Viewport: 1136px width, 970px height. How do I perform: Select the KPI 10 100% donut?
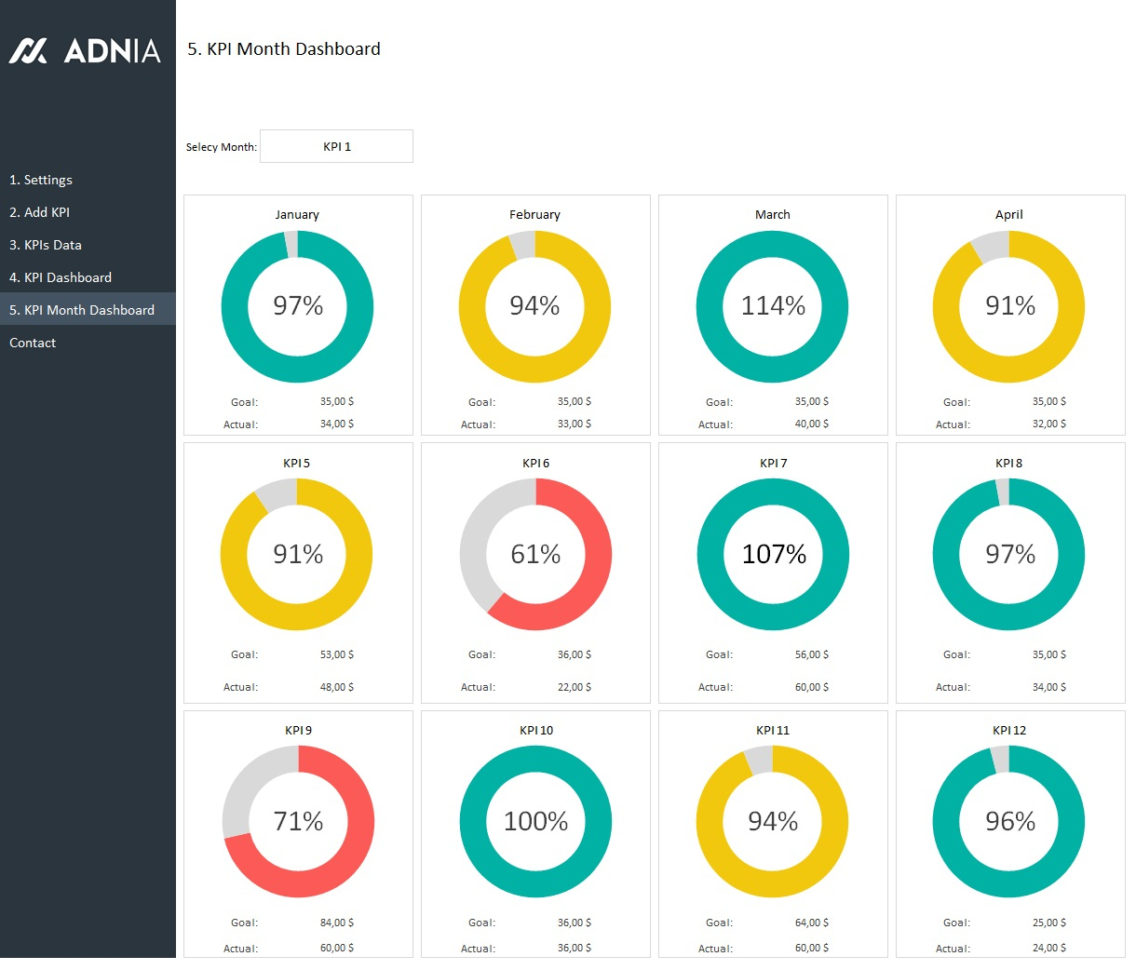pos(535,821)
